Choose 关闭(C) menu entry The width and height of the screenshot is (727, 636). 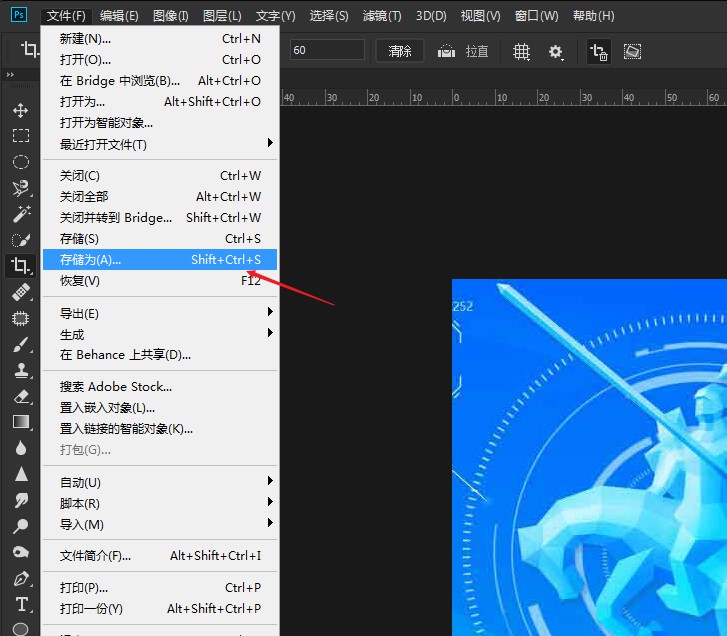point(160,176)
